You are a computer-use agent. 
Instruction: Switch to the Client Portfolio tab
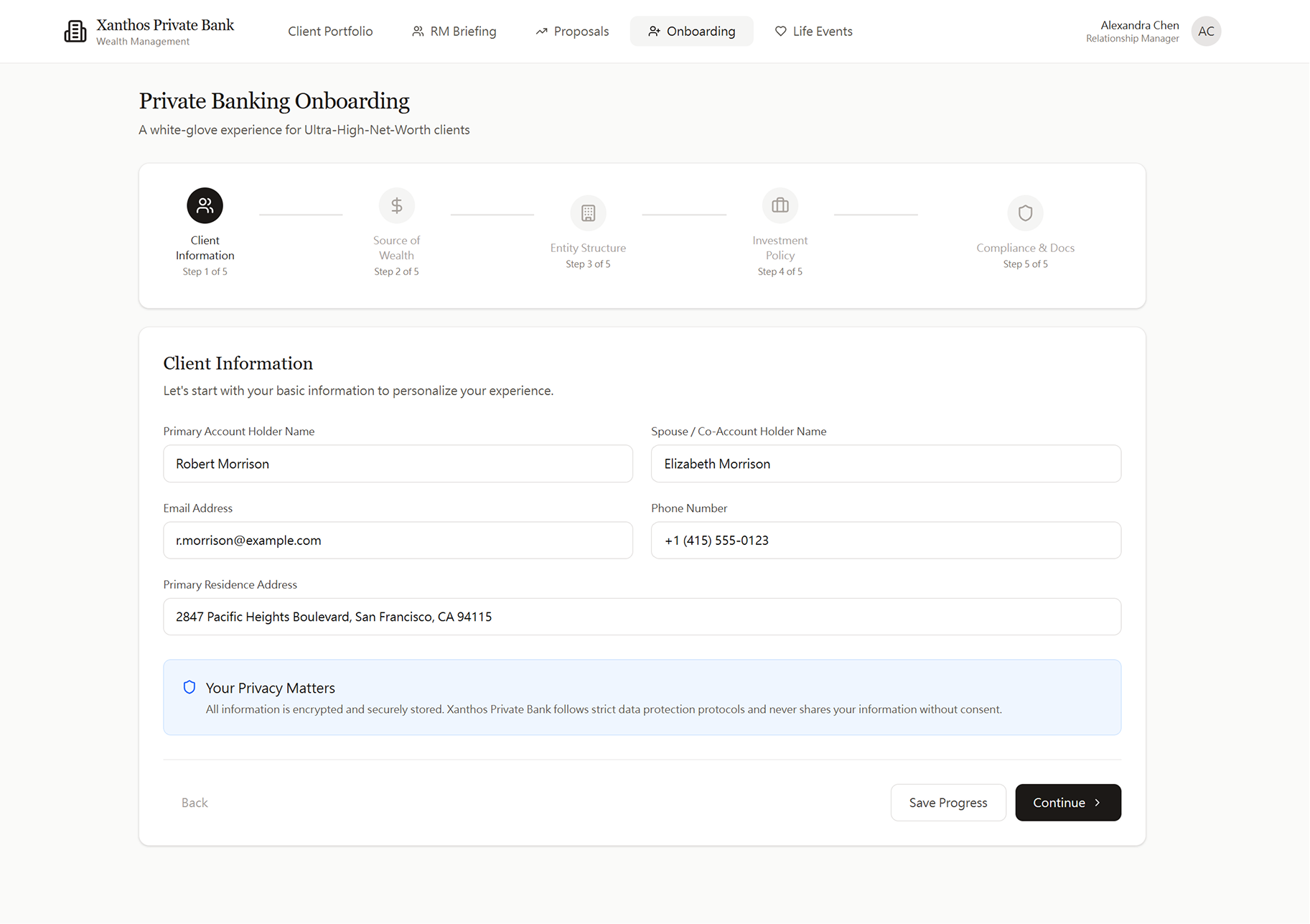[x=329, y=31]
